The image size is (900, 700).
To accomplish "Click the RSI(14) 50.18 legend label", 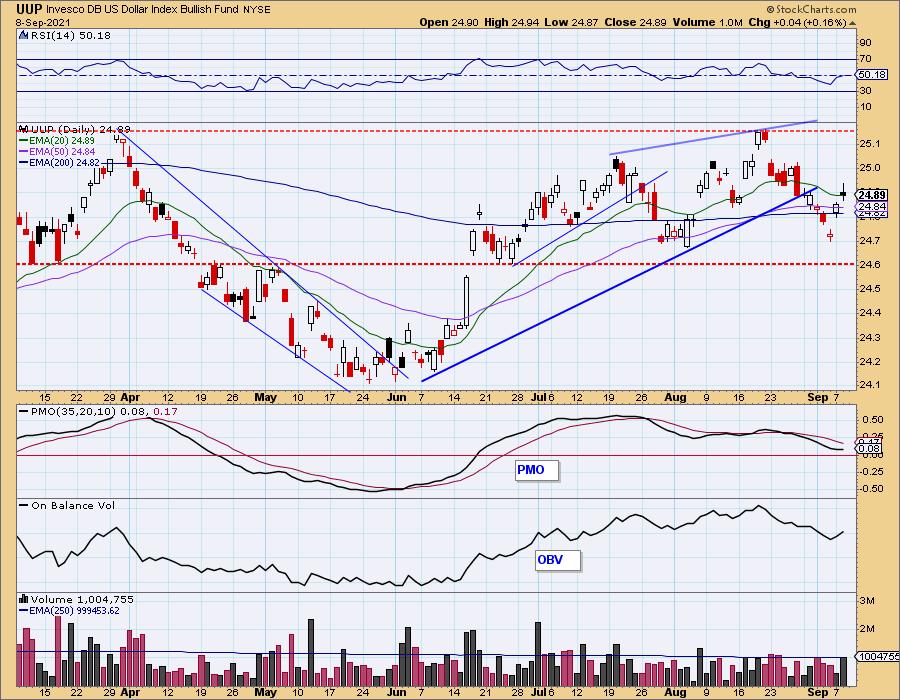I will tap(71, 36).
